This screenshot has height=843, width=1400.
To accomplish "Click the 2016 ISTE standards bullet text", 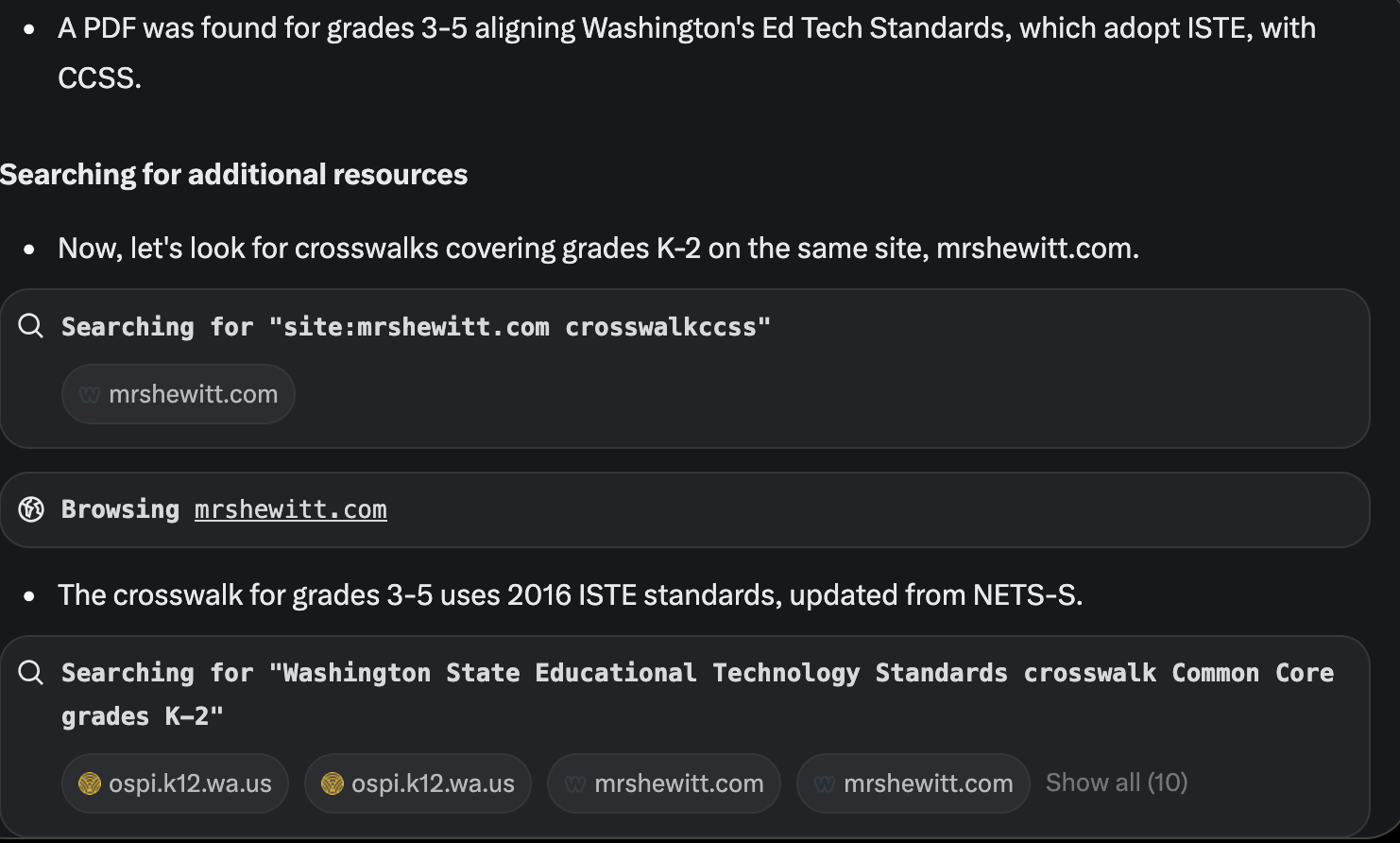I will point(570,594).
